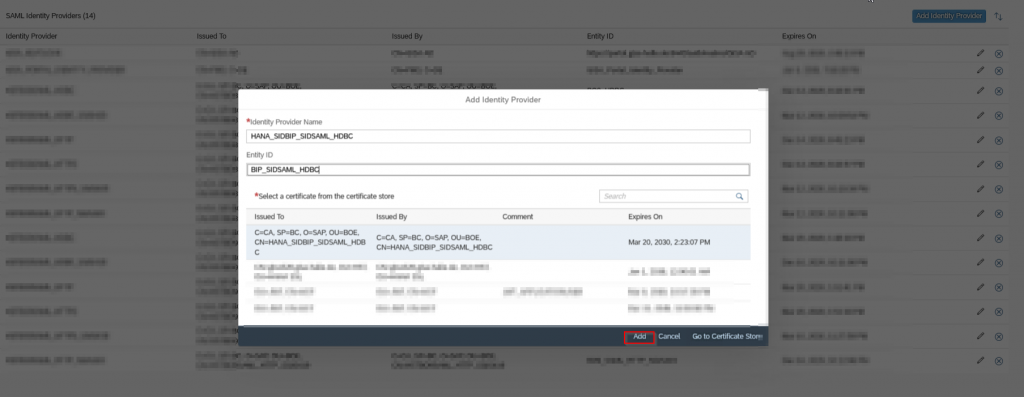
Task: Click the SAML Identity Providers (14) title
Action: pyautogui.click(x=50, y=15)
